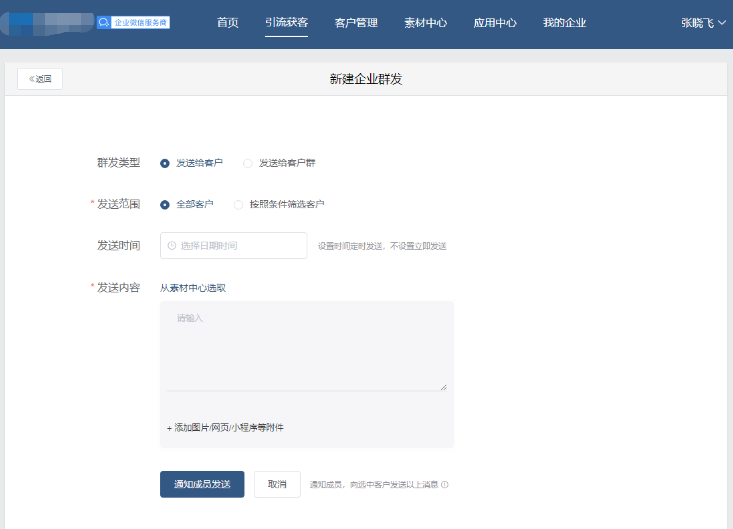This screenshot has width=733, height=529.
Task: Switch to the 应用中心 tab
Action: click(495, 23)
